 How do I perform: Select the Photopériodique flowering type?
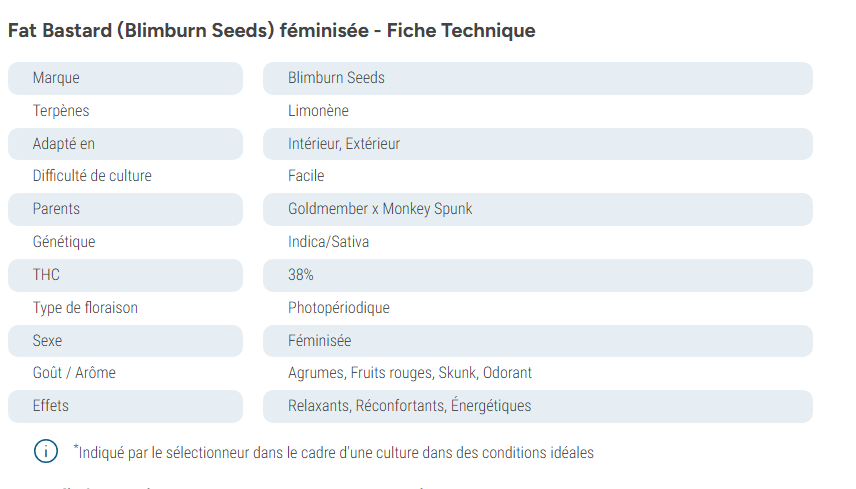coord(338,308)
